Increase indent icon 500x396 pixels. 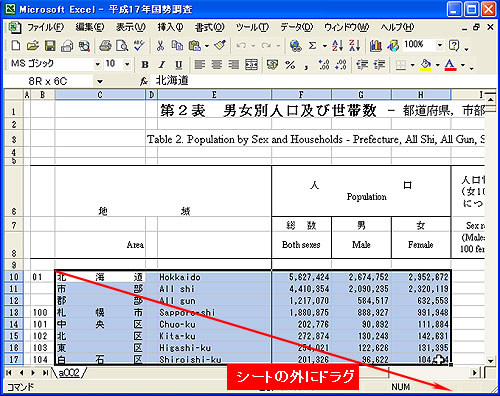(x=379, y=64)
